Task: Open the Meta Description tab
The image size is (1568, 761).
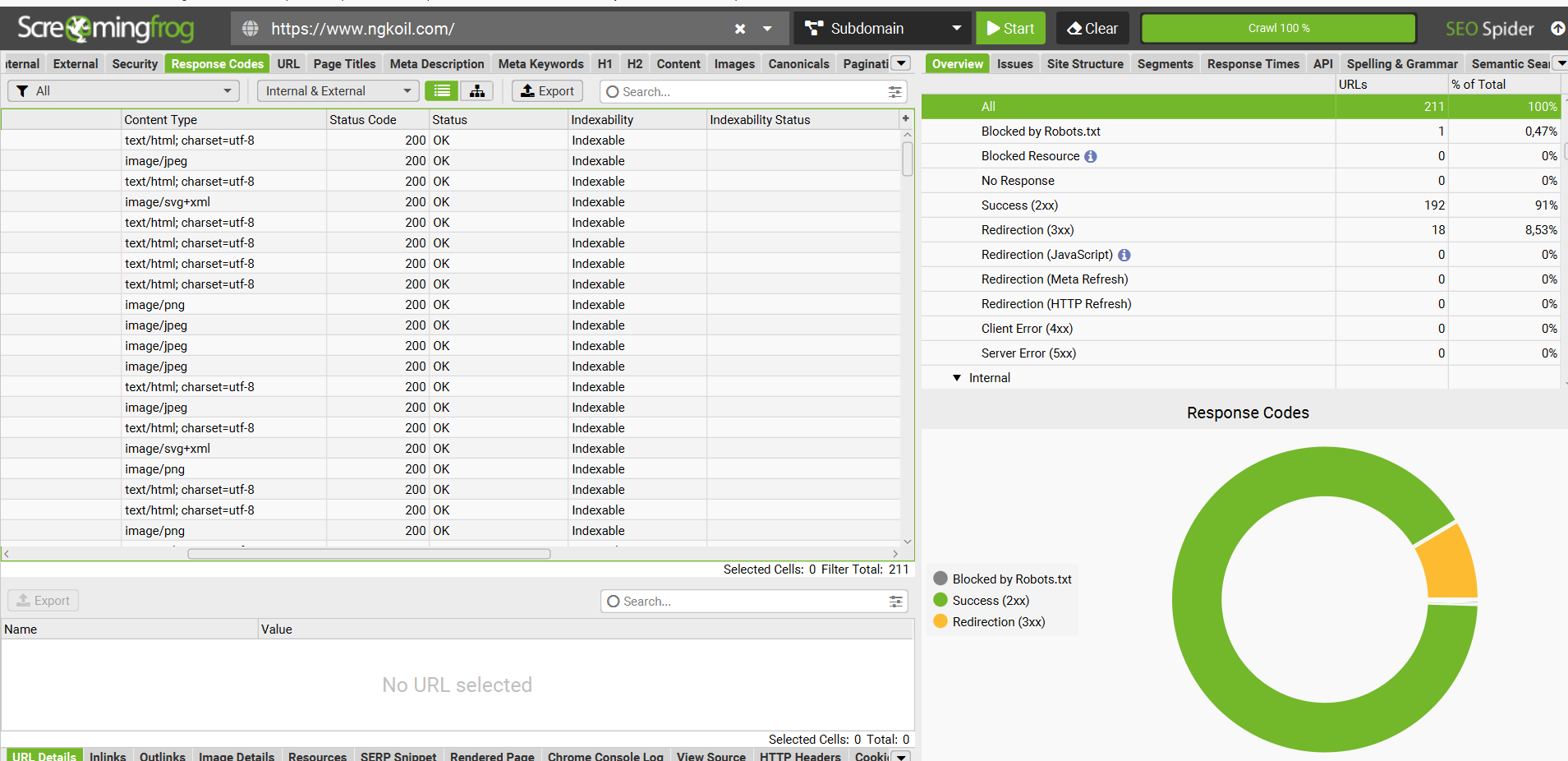Action: pos(437,63)
